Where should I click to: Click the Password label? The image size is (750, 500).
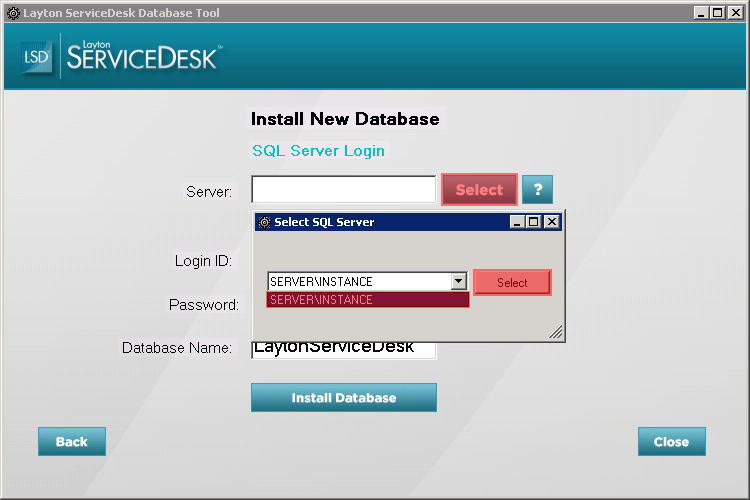coord(204,305)
